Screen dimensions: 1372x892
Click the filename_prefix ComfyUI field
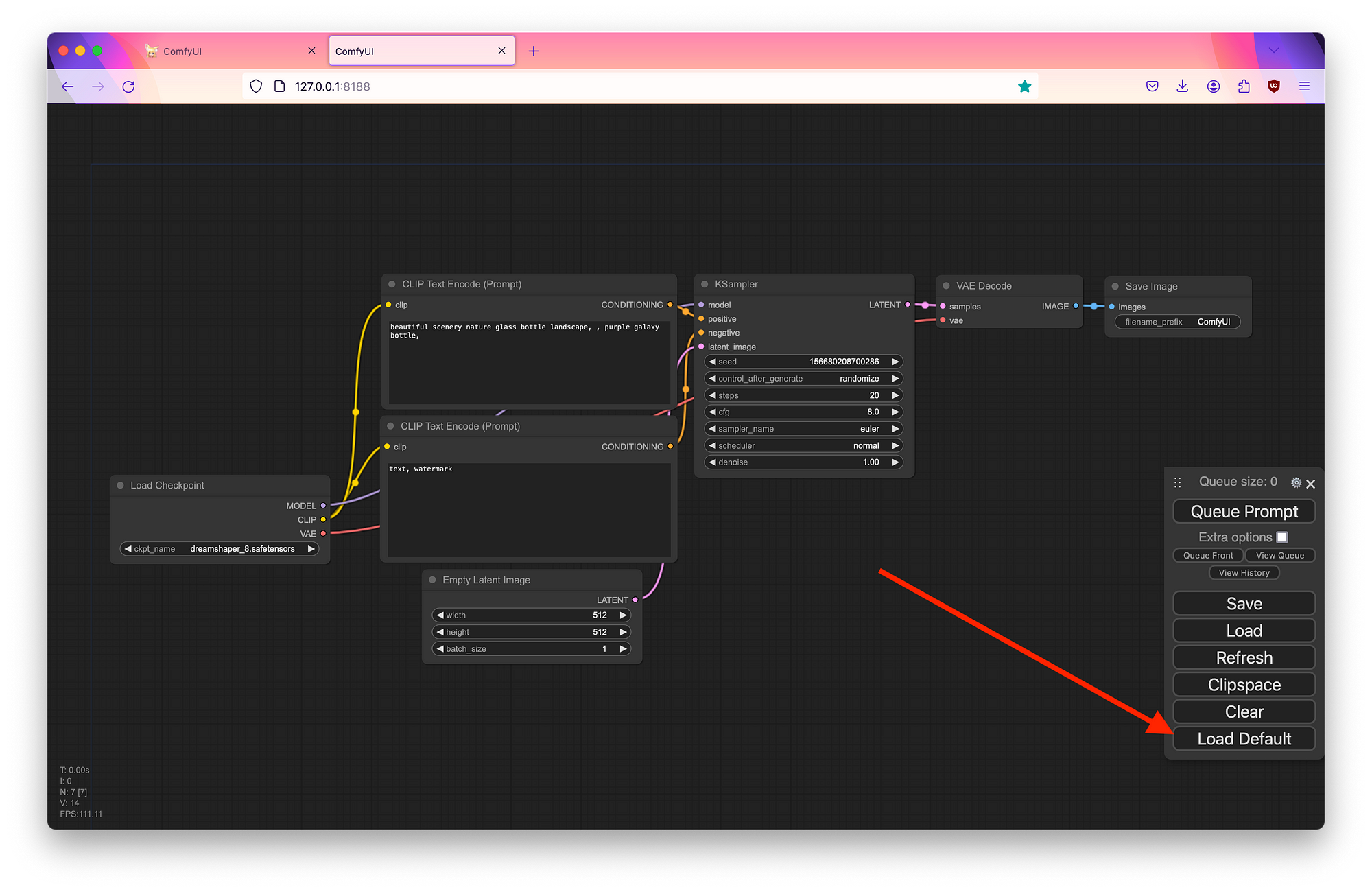pos(1177,322)
